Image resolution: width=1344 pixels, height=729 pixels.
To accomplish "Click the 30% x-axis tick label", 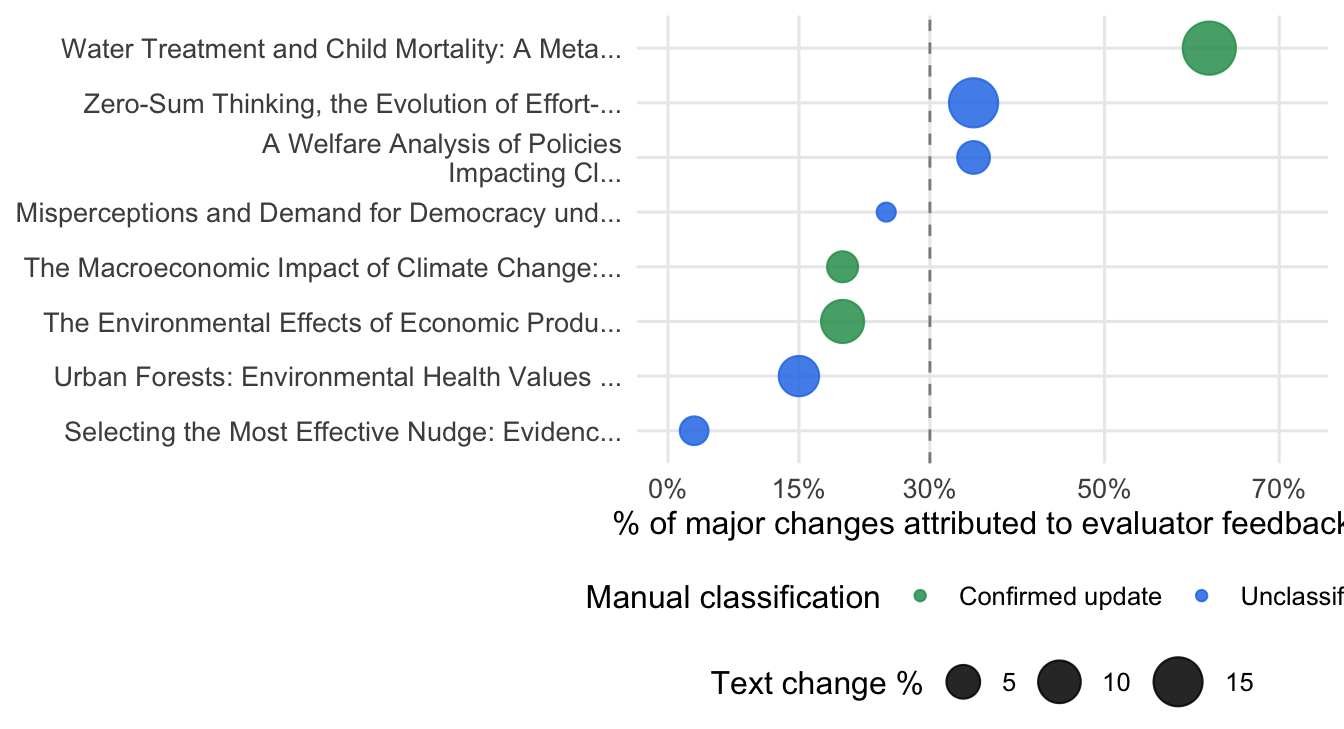I will [930, 490].
